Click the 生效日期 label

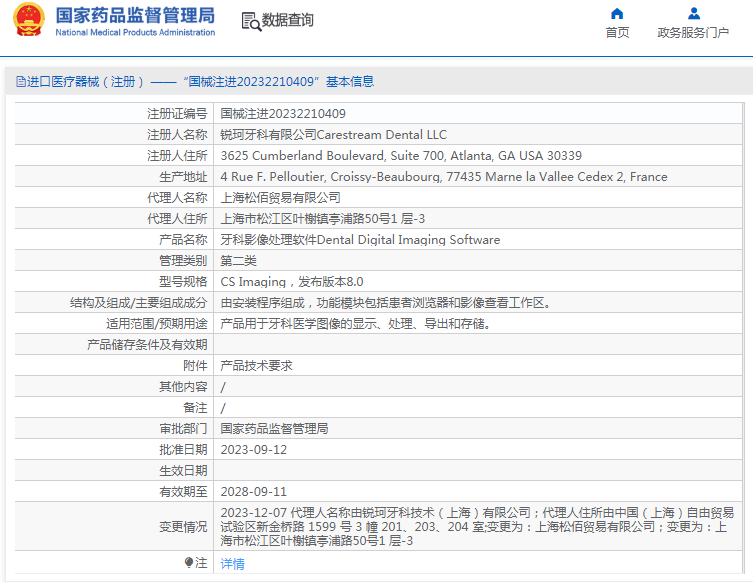183,471
